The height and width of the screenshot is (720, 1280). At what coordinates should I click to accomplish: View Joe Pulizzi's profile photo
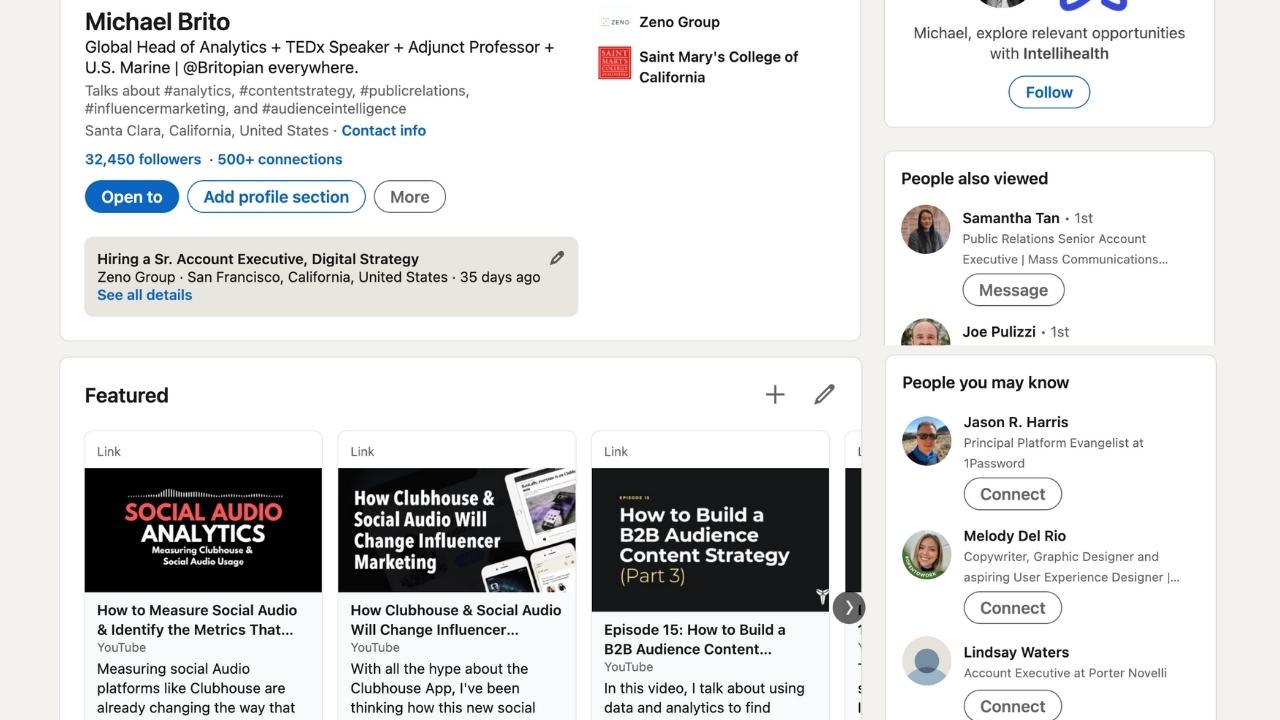(925, 333)
